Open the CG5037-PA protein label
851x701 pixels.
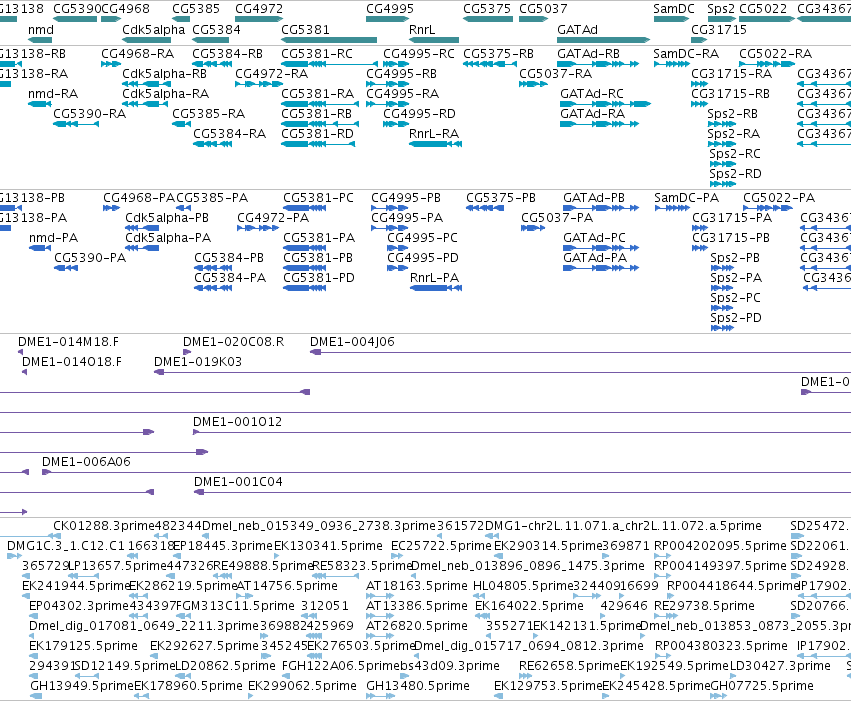pos(557,218)
